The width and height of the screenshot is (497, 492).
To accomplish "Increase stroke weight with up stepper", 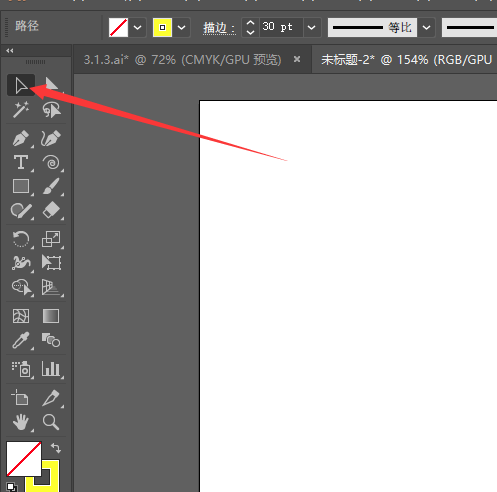I will [250, 23].
